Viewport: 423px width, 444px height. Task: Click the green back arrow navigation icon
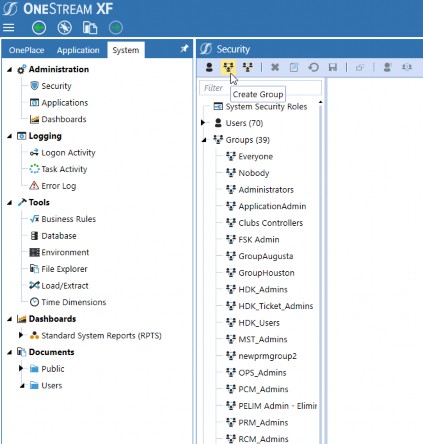39,27
